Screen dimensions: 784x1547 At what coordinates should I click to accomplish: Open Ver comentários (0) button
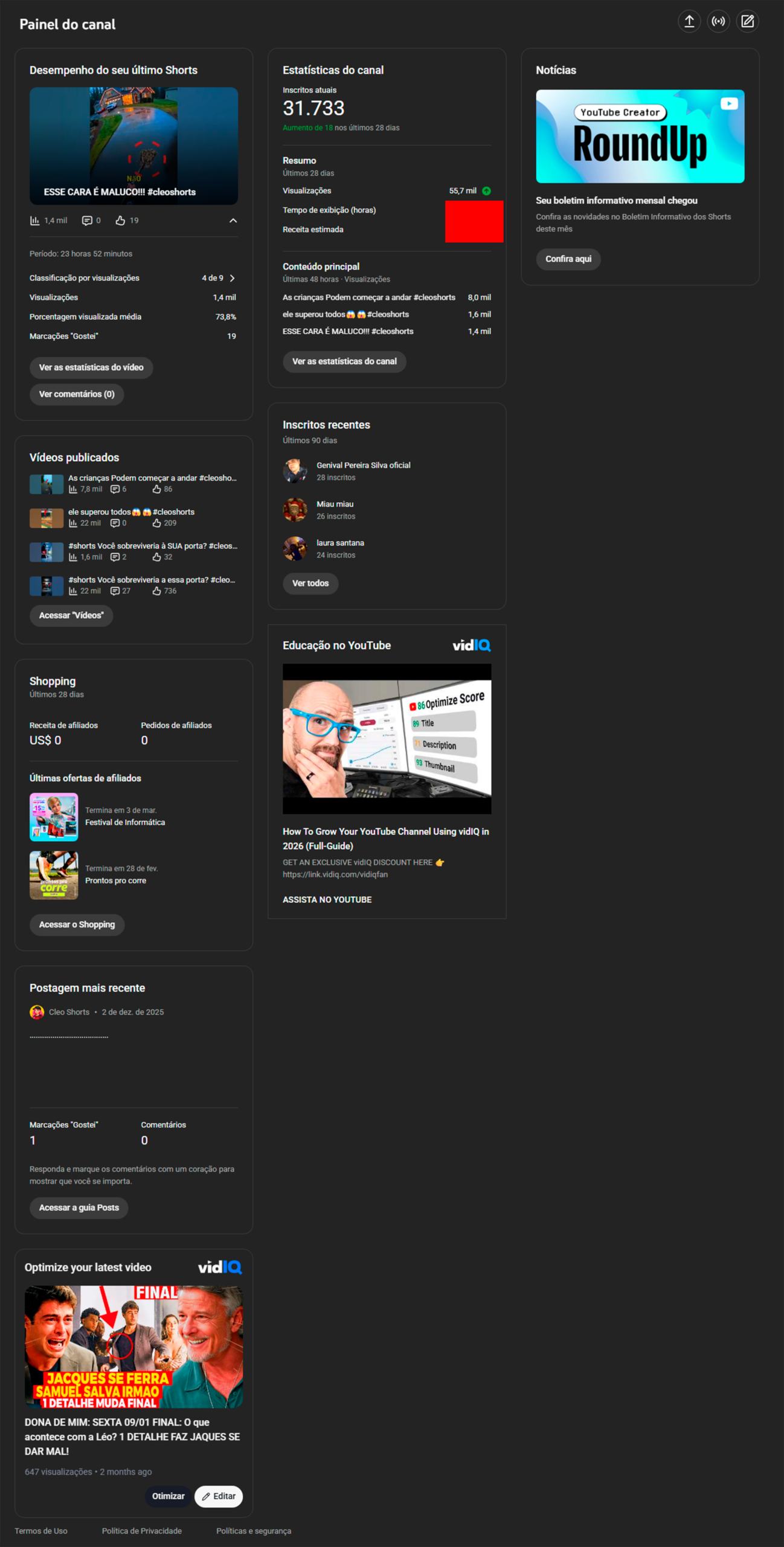(77, 394)
